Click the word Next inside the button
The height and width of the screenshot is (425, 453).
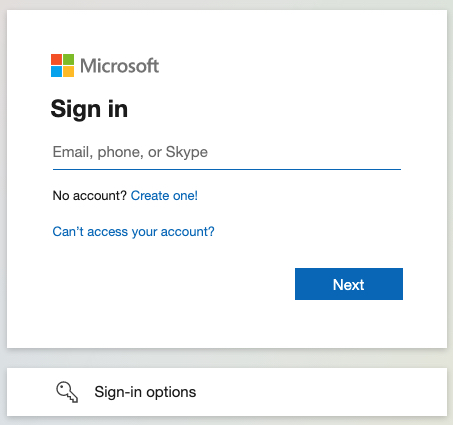click(349, 285)
